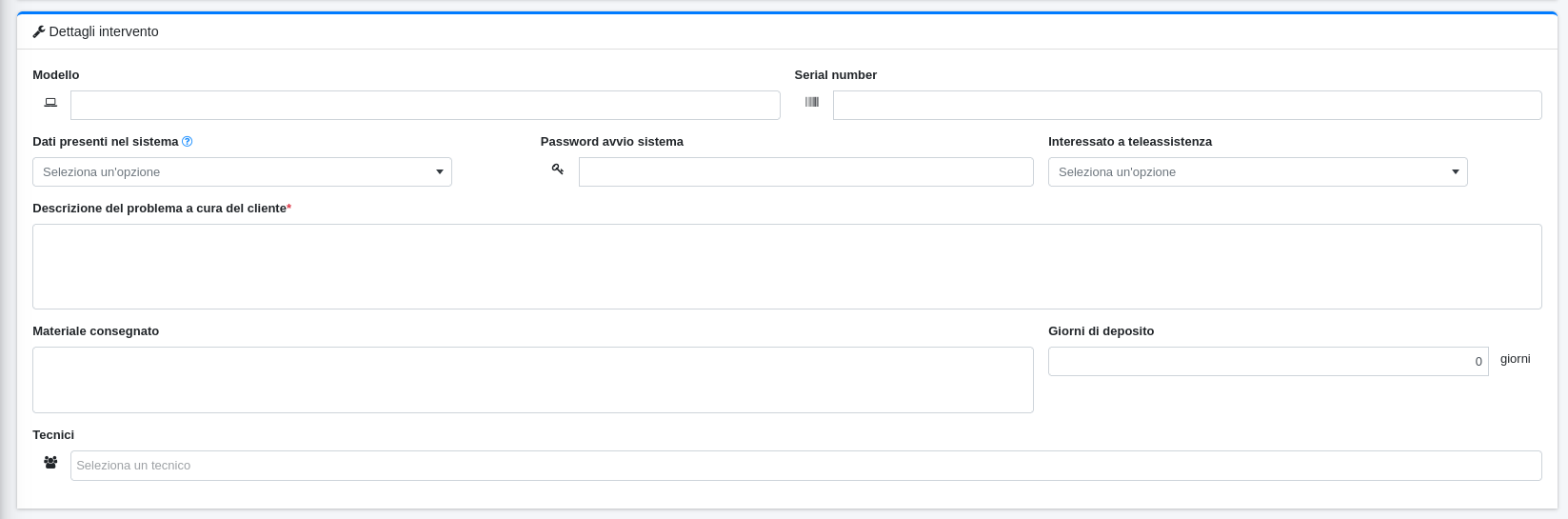1568x519 pixels.
Task: Click the Descrizione del problema text area
Action: tap(786, 267)
